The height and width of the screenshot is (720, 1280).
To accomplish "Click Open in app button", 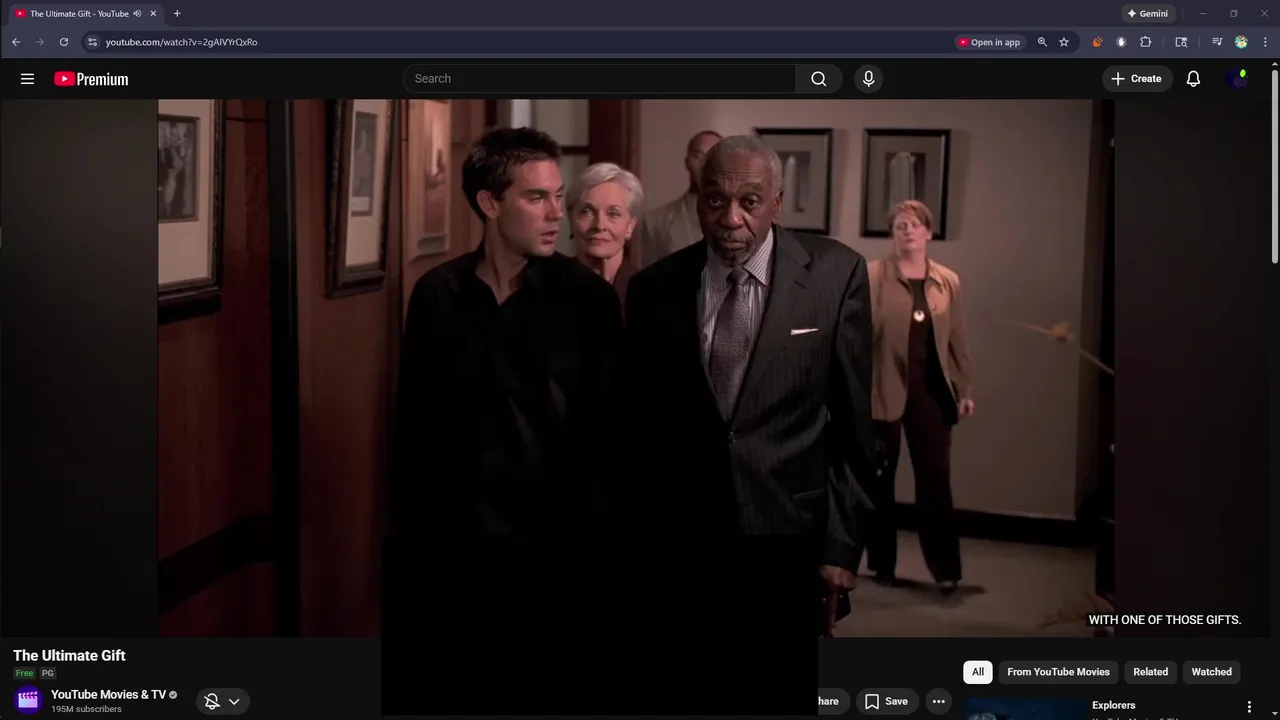I will 989,42.
